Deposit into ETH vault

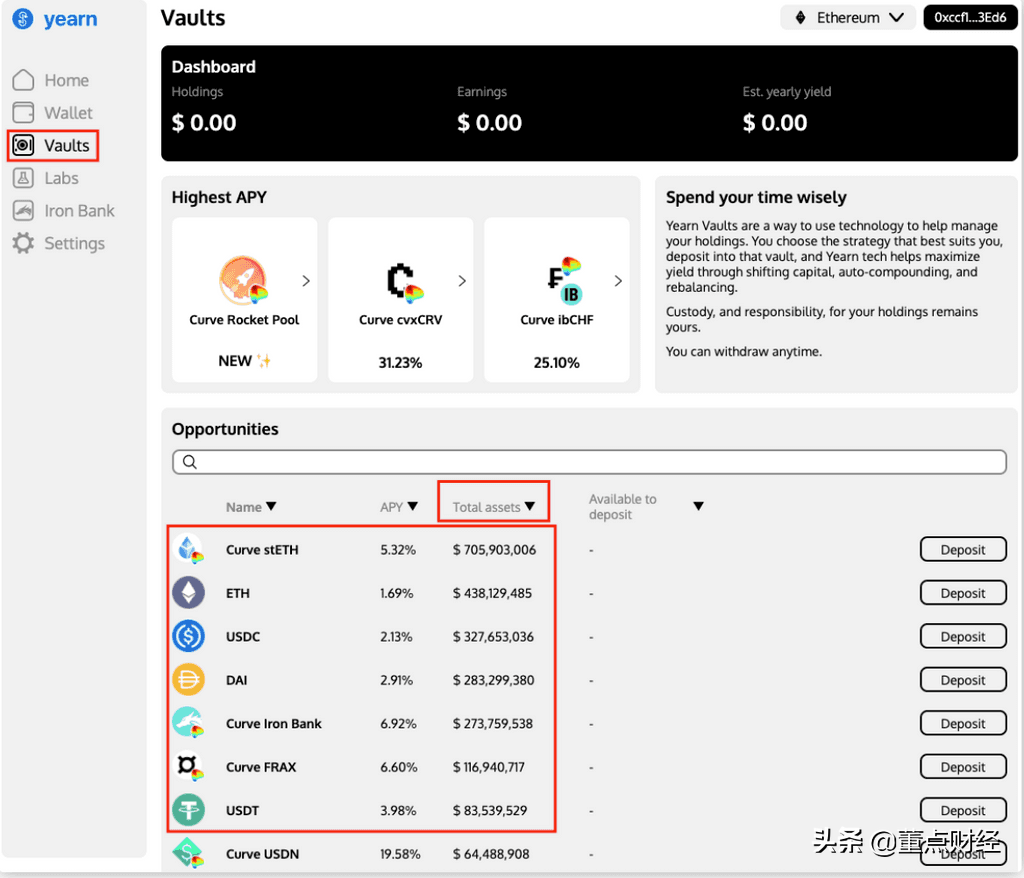[963, 593]
